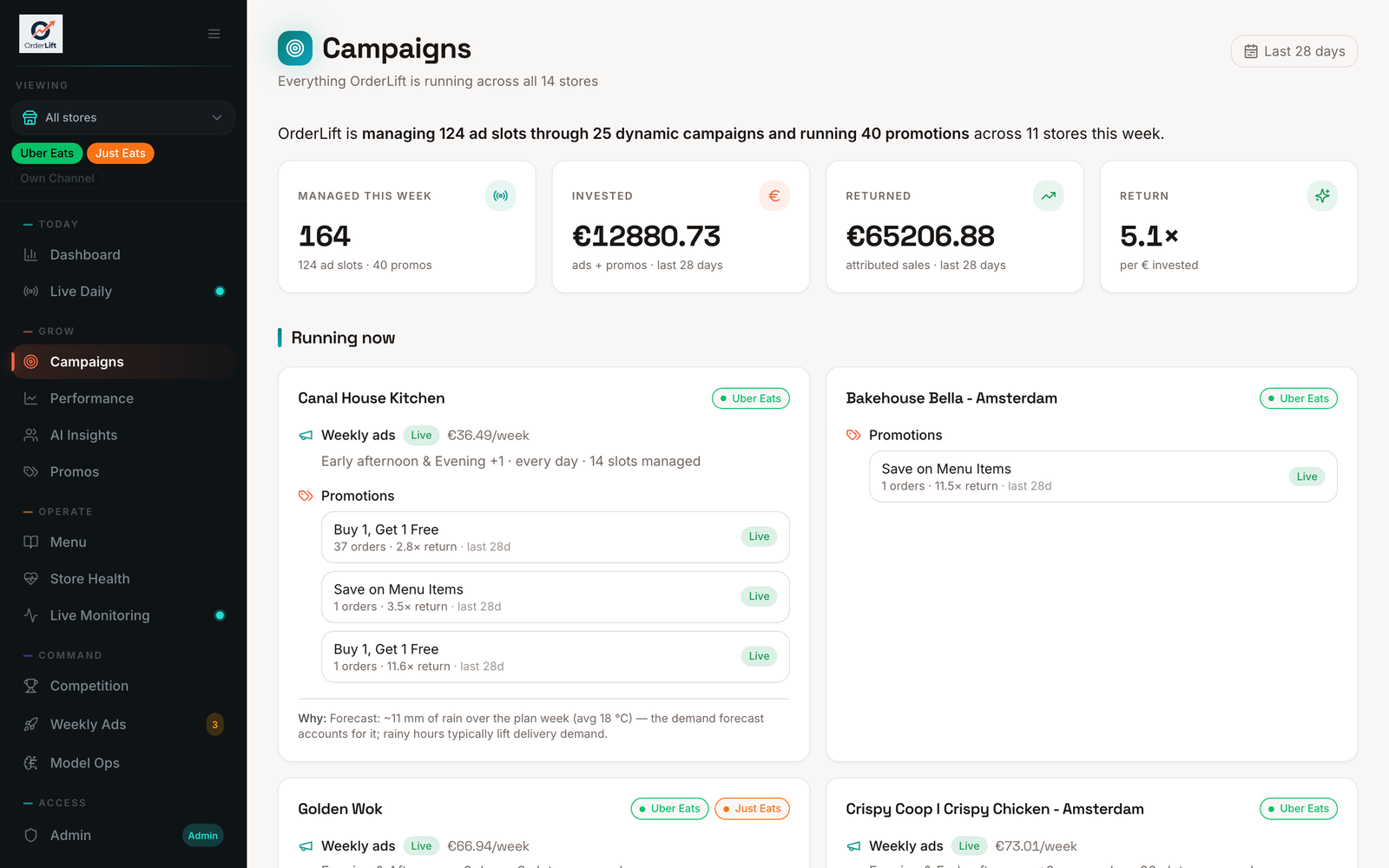Click the dropdown chevron in All stores selector
The width and height of the screenshot is (1389, 868).
click(217, 117)
